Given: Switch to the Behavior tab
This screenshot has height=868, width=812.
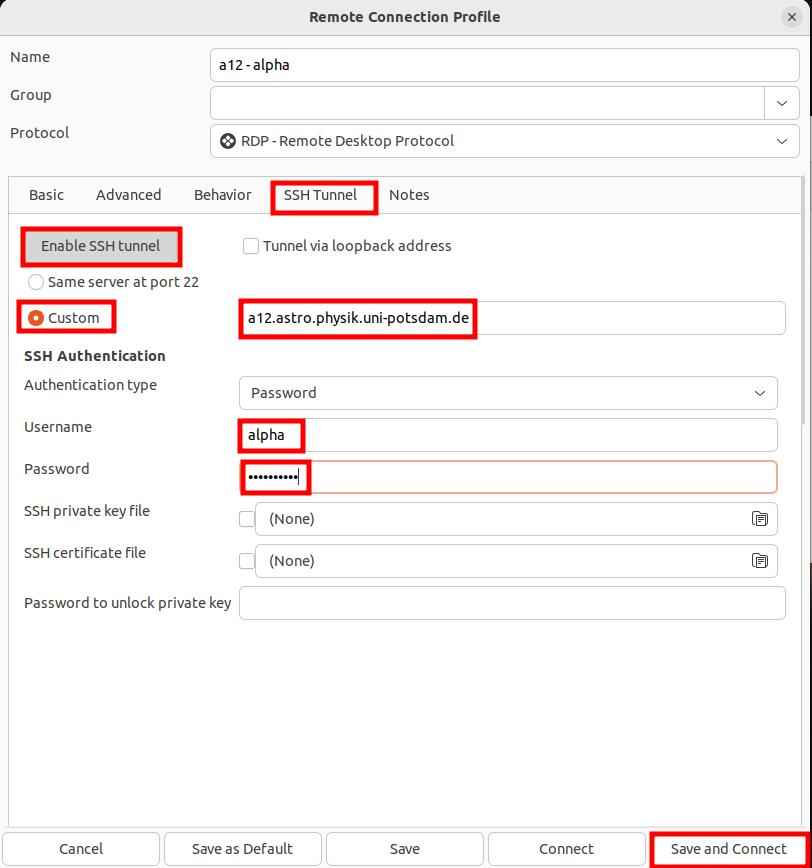Looking at the screenshot, I should pyautogui.click(x=222, y=195).
